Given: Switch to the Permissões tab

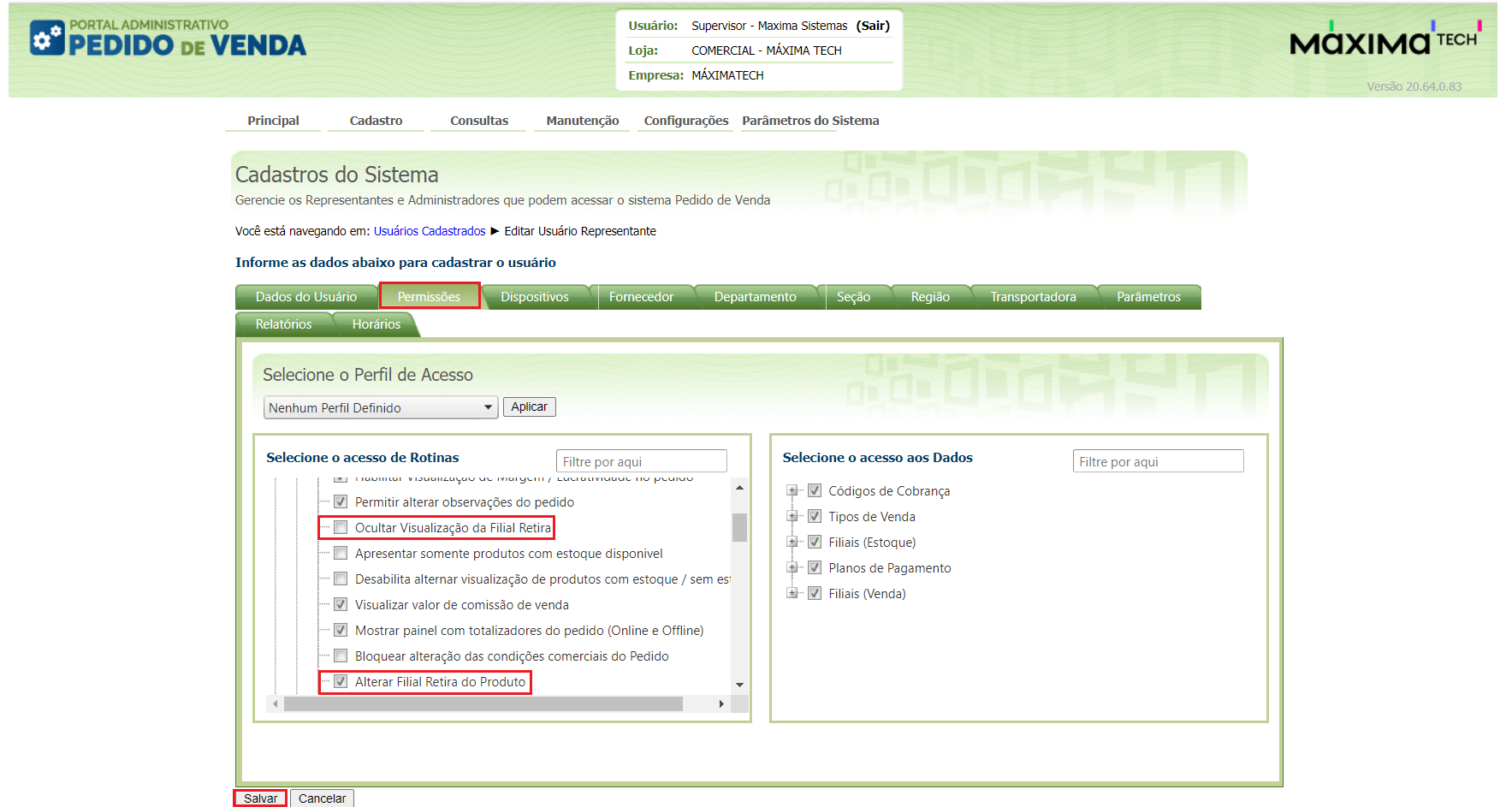Looking at the screenshot, I should point(429,296).
